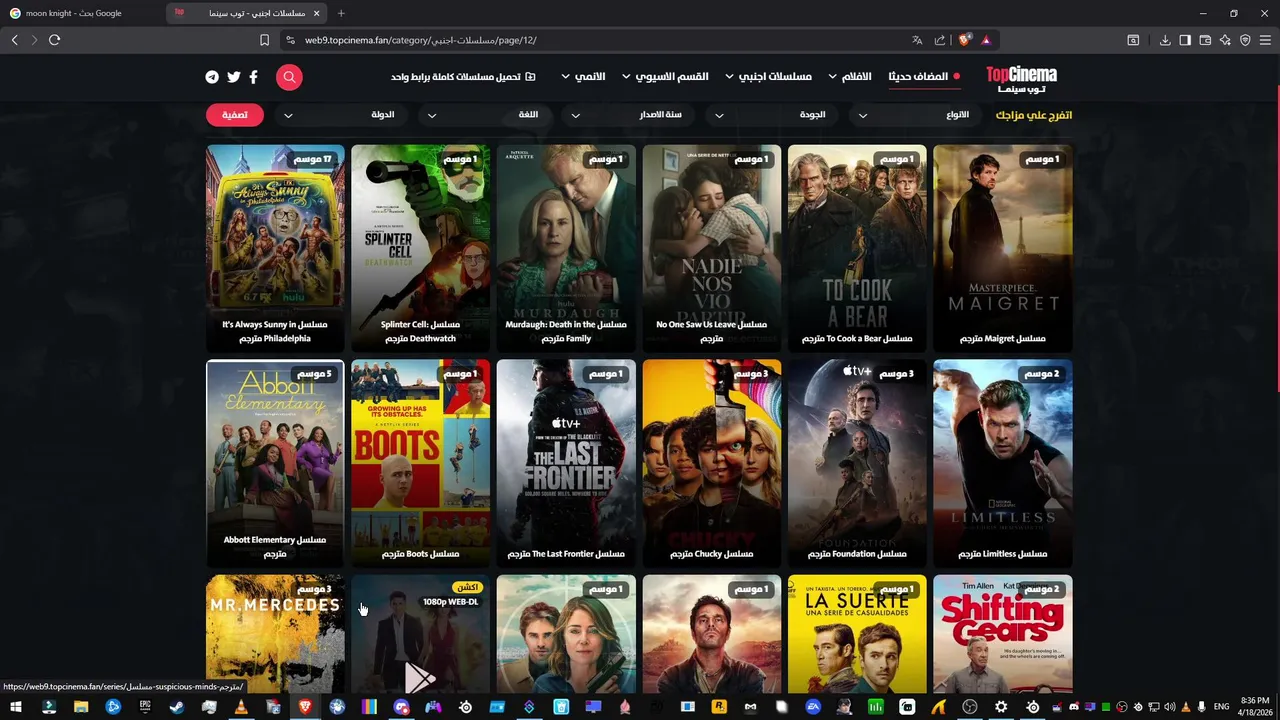Expand the القسم الاسيوي nav dropdown
The image size is (1280, 720).
(x=665, y=77)
